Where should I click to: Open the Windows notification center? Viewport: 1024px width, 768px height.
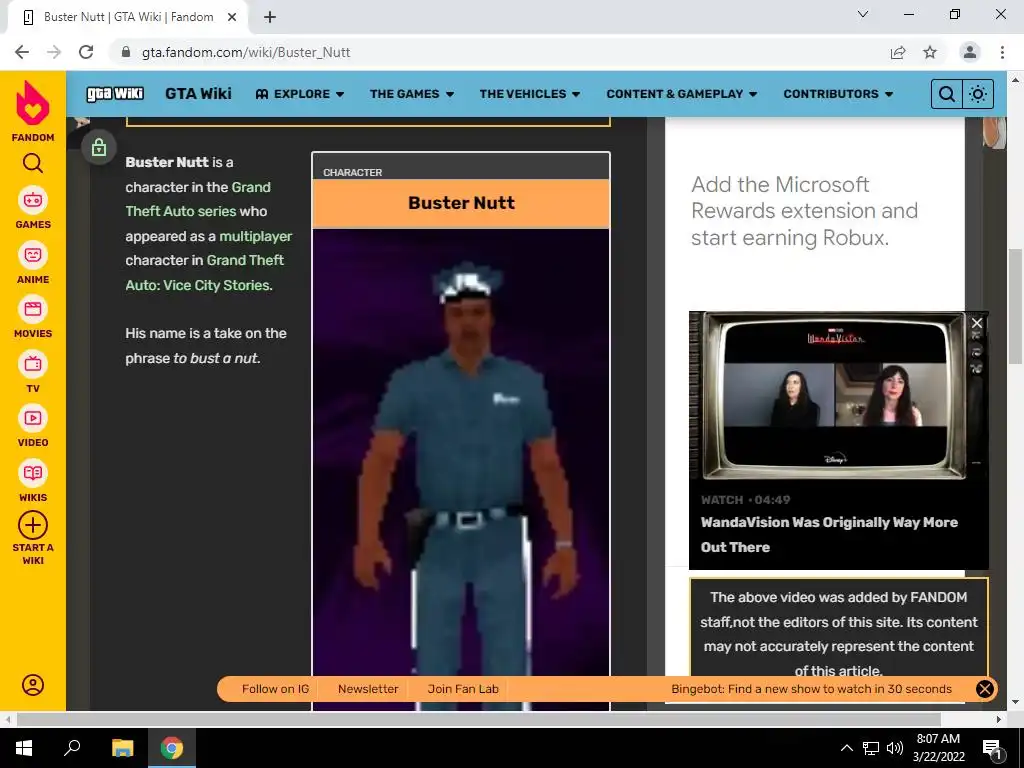pyautogui.click(x=993, y=748)
